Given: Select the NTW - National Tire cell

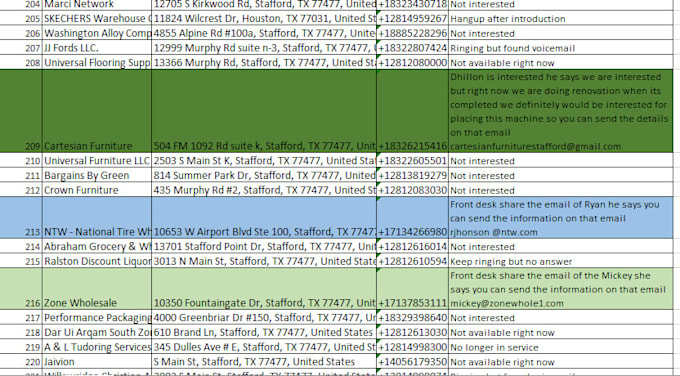Looking at the screenshot, I should pos(97,218).
